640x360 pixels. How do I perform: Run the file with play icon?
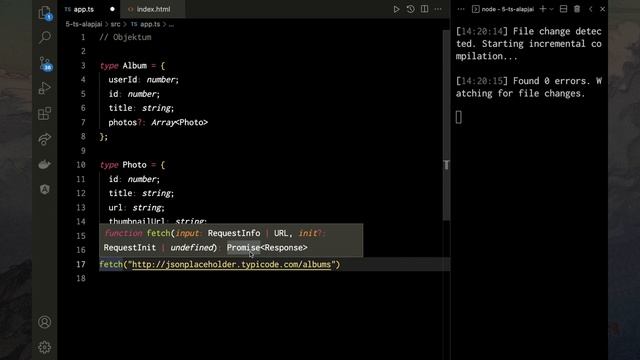coord(396,9)
